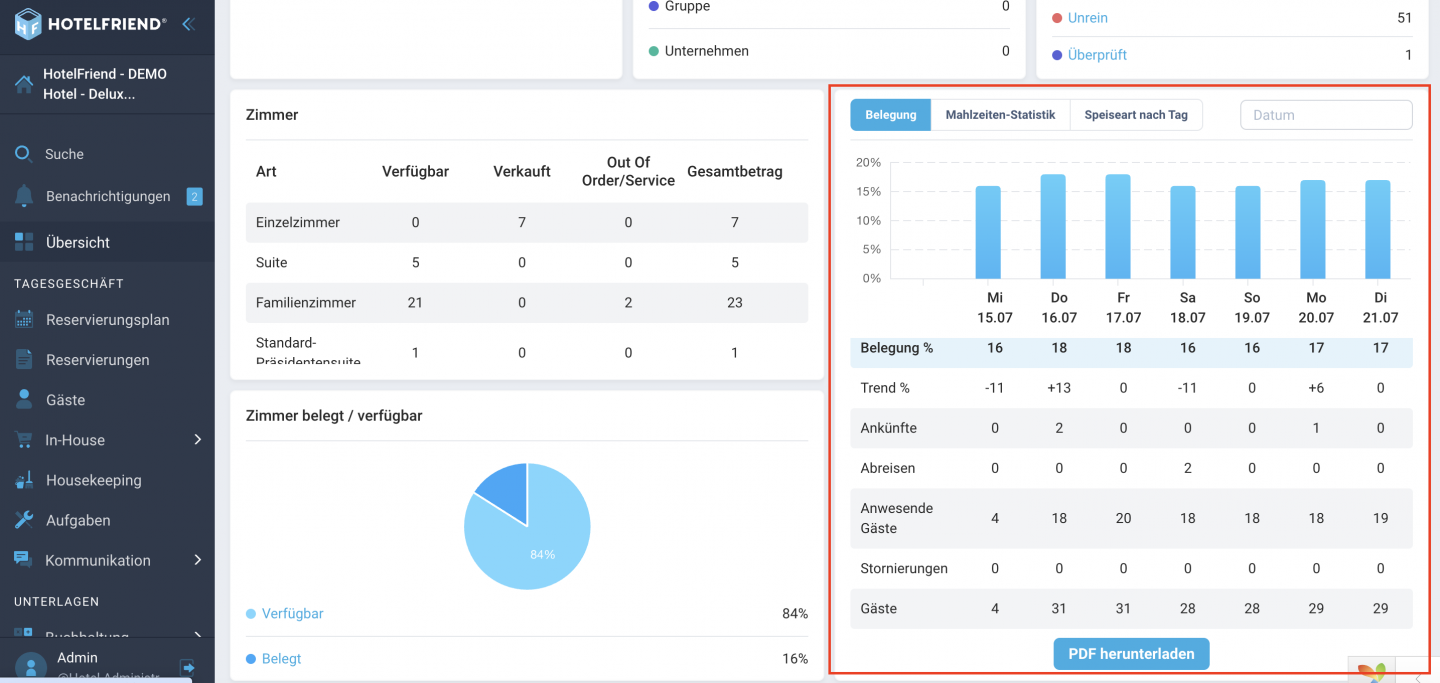Open Speiseart nach Tag tab

[x=1136, y=115]
